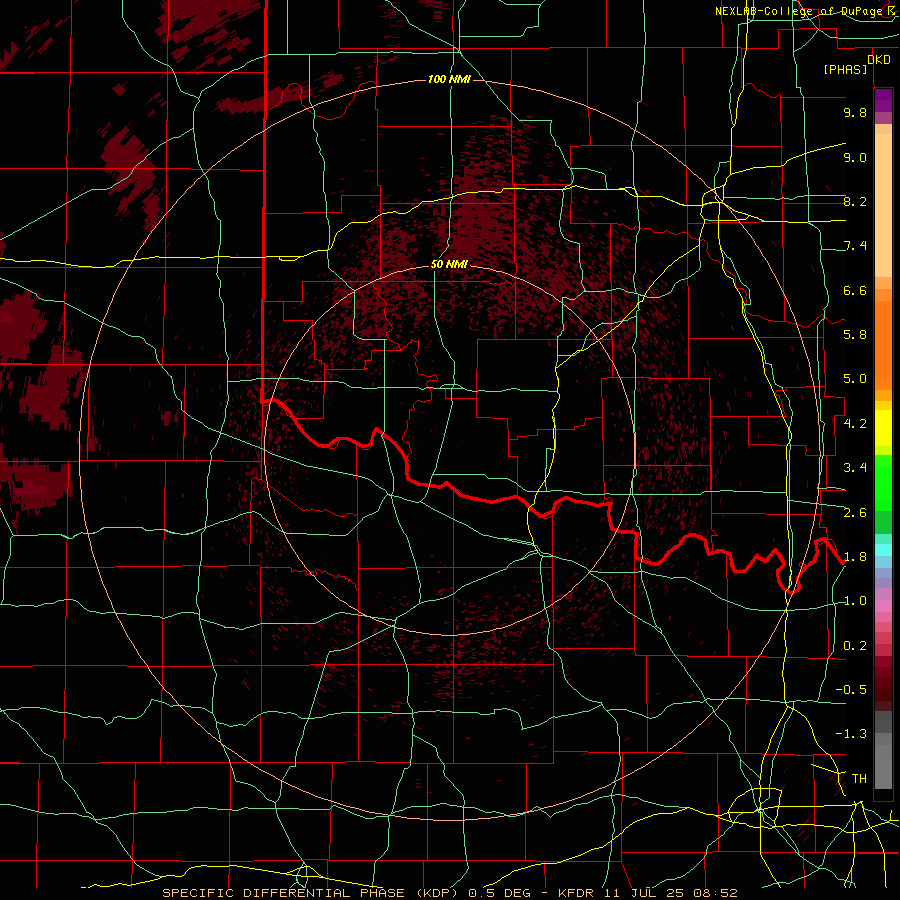Pick the pale peach segment of the color bar

click(883, 206)
